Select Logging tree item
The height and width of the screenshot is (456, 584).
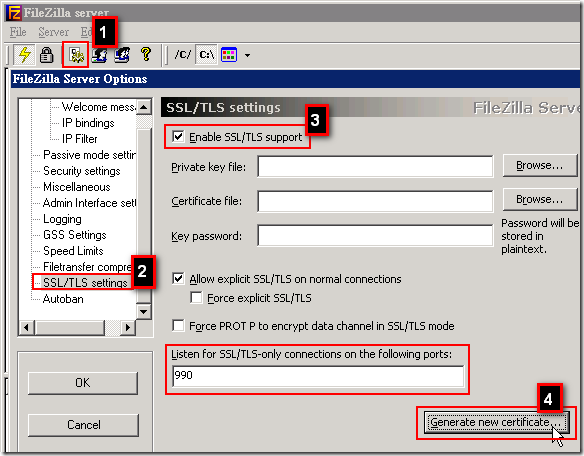pos(62,219)
